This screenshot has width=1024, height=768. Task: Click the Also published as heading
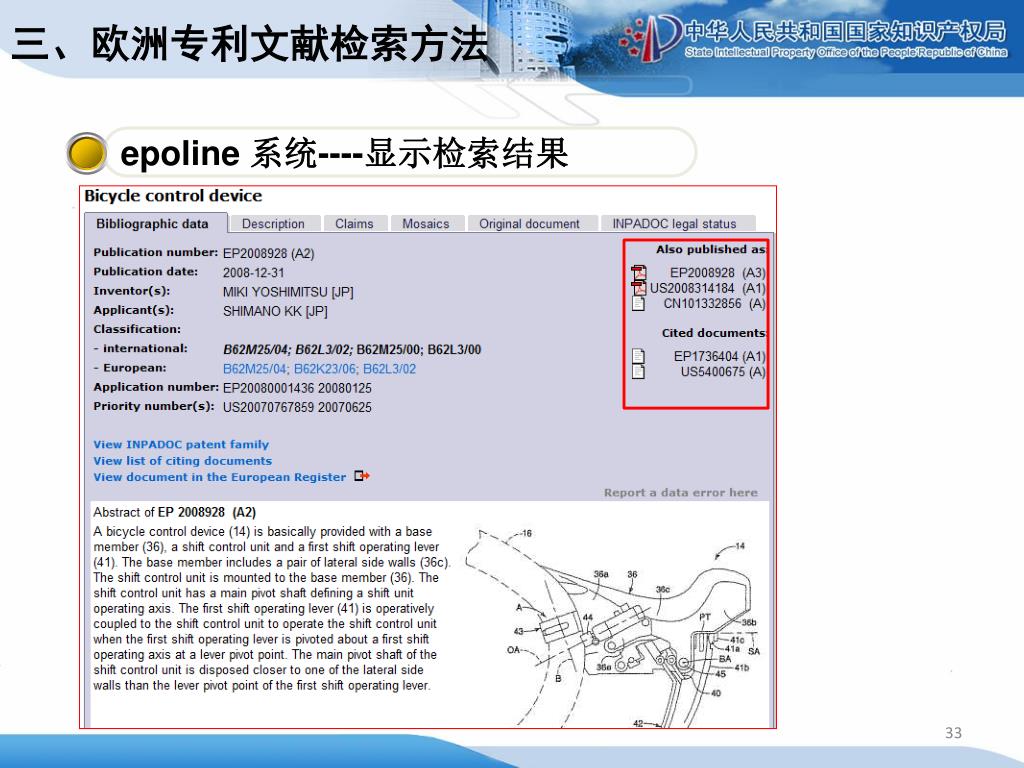tap(711, 249)
